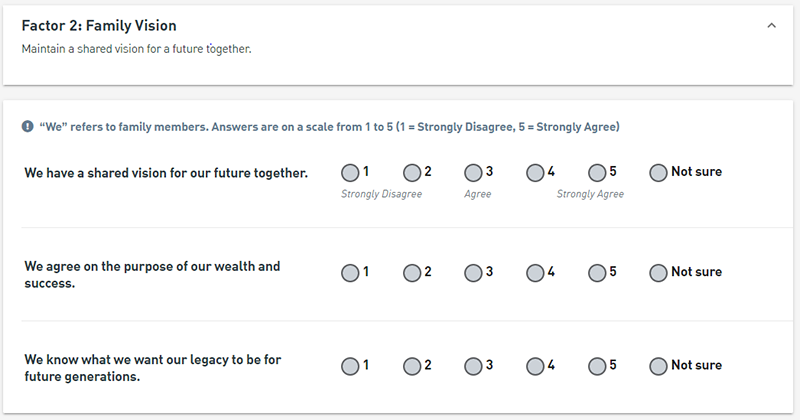The image size is (800, 420).
Task: Choose 3 for shared vision statement
Action: (473, 172)
